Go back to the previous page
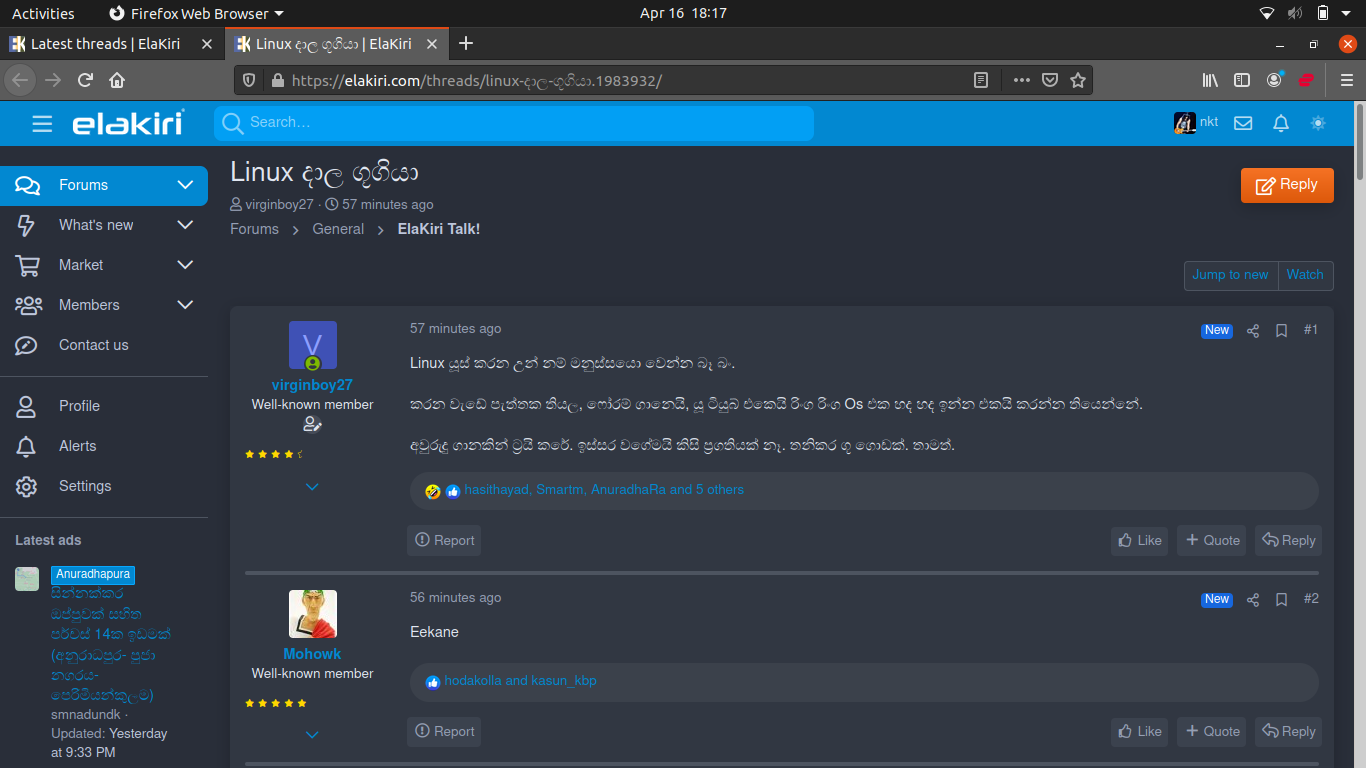 coord(21,80)
